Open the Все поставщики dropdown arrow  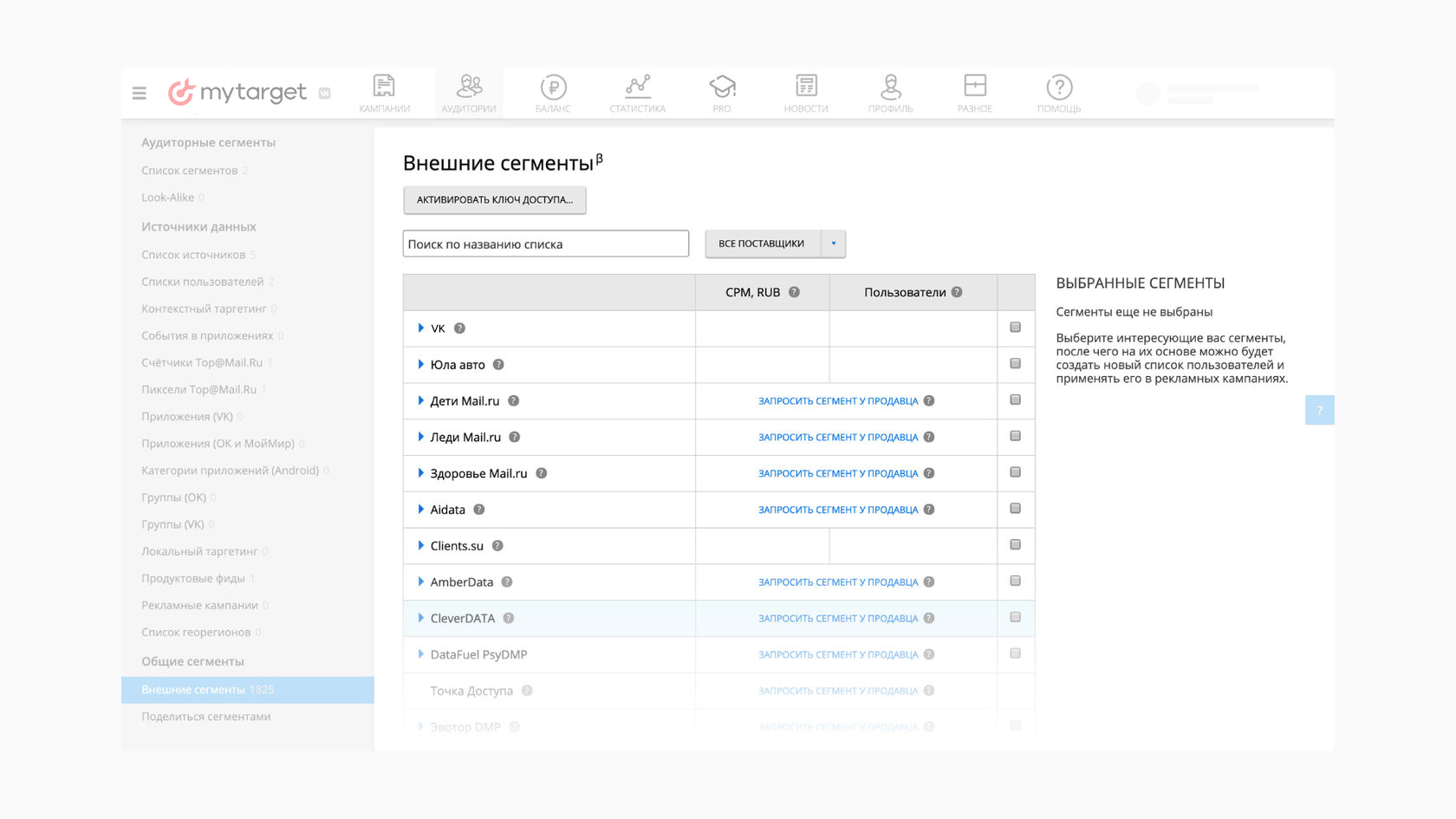834,244
